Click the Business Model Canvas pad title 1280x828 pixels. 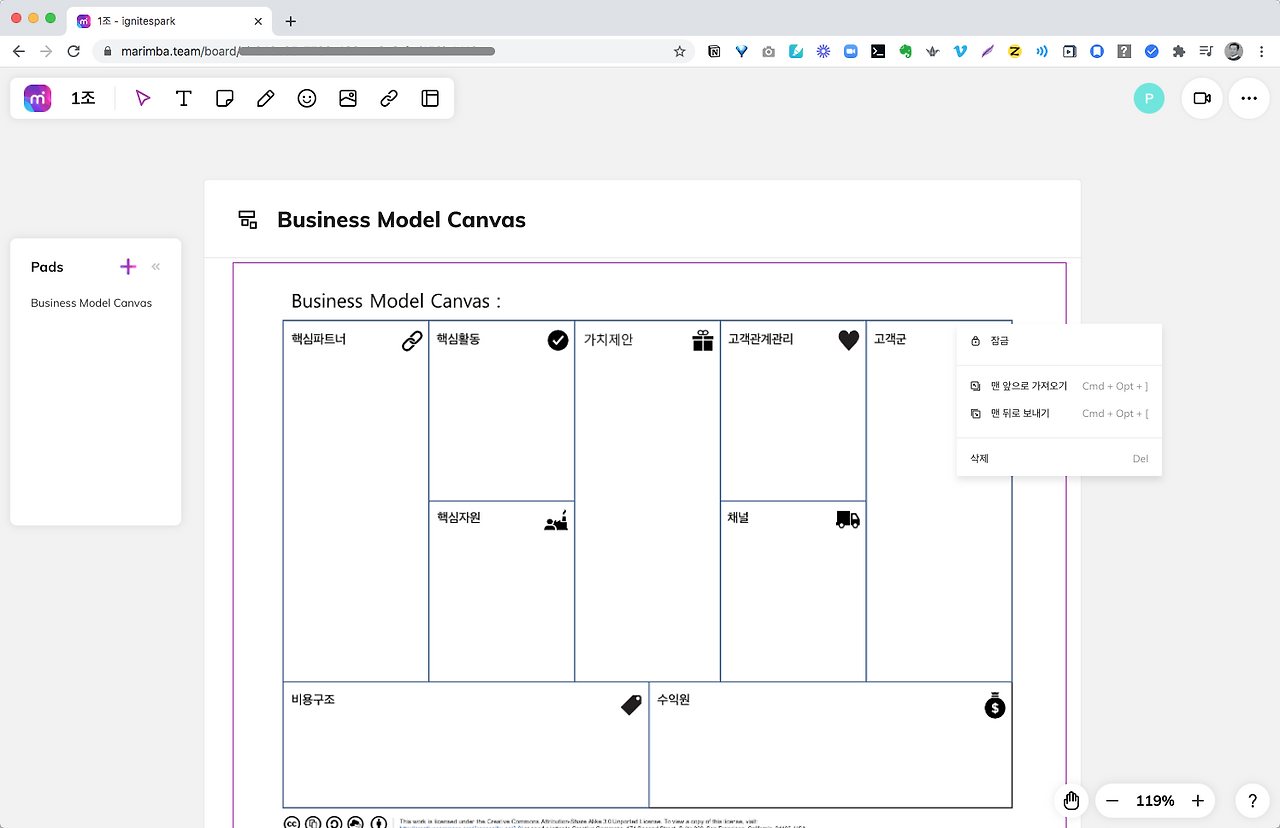401,220
